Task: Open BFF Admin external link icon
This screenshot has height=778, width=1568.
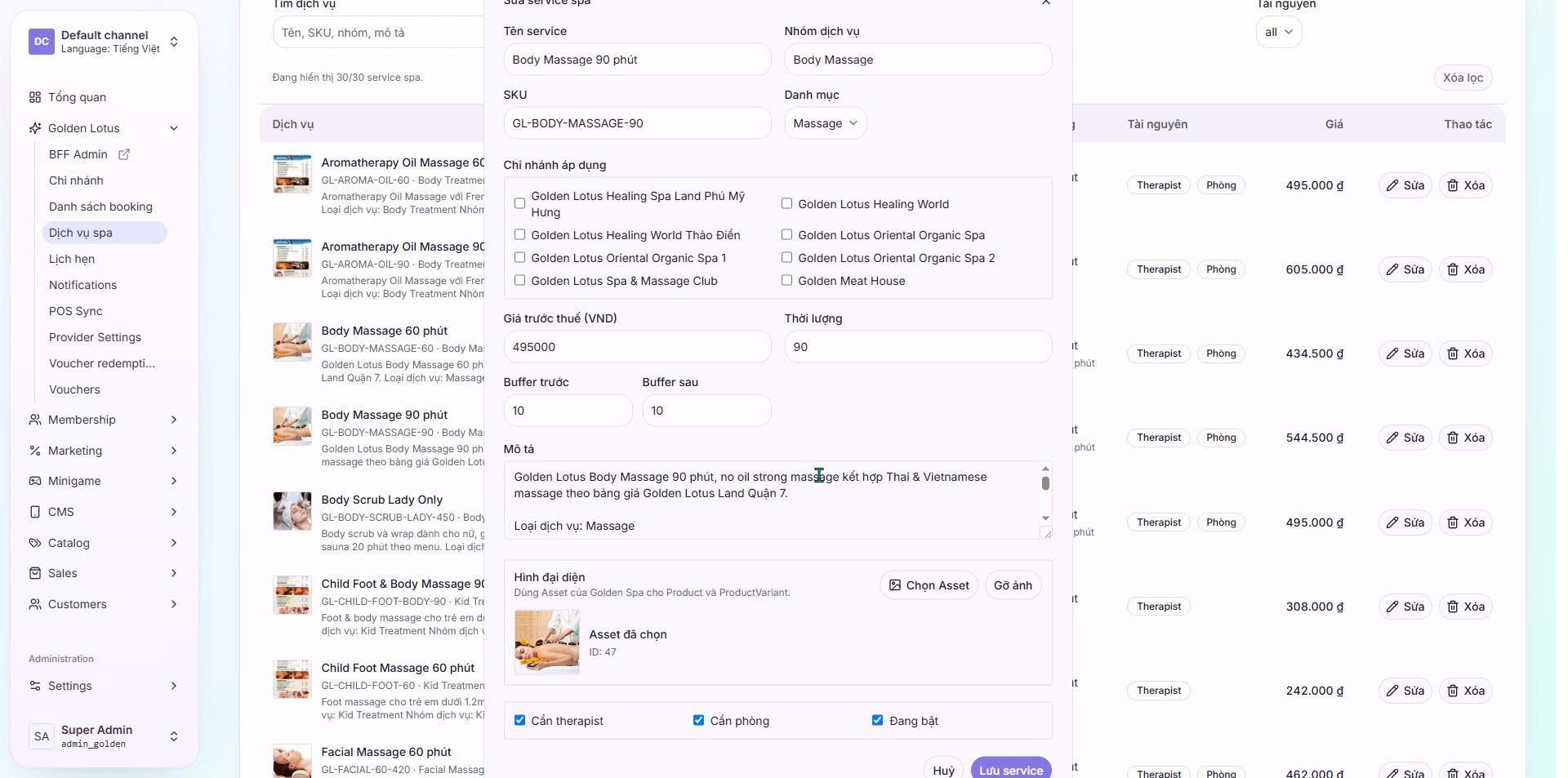Action: 124,154
